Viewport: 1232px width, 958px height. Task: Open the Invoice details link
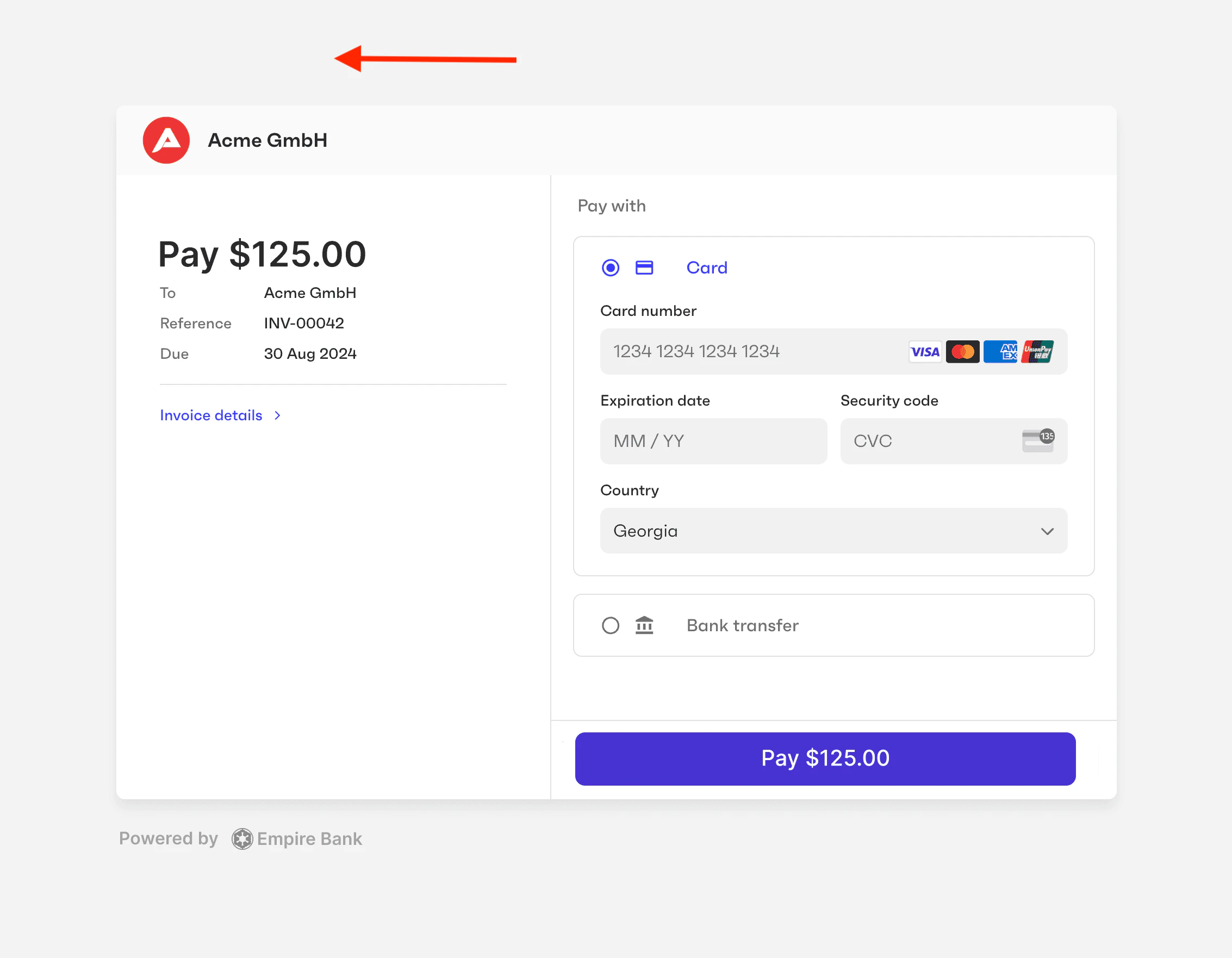click(x=210, y=415)
